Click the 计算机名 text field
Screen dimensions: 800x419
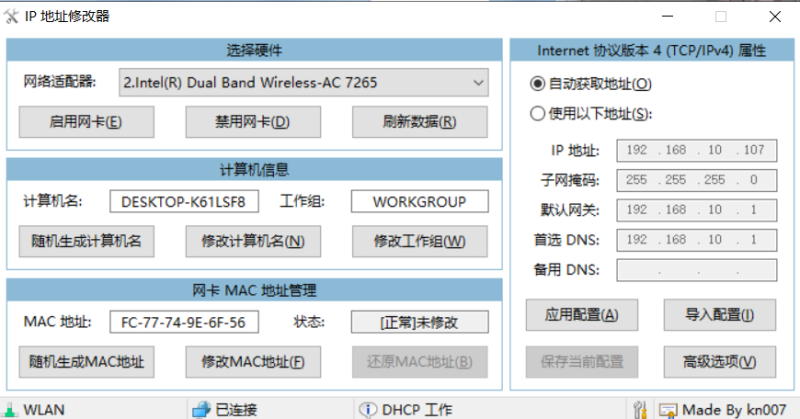(x=184, y=201)
